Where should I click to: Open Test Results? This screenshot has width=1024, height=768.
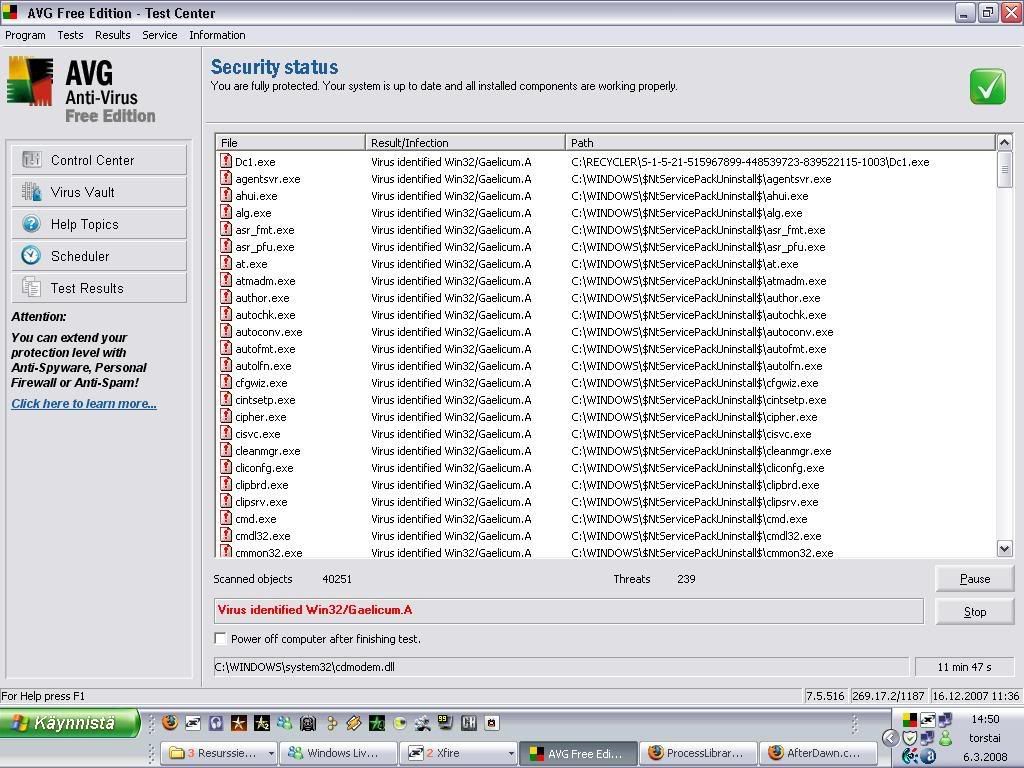pyautogui.click(x=99, y=288)
